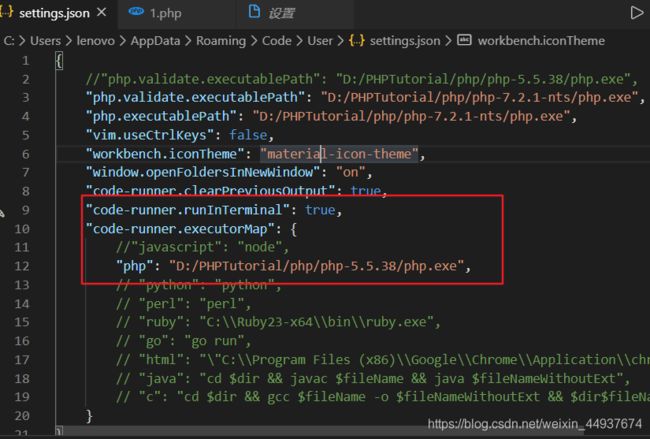Click the commented "html" Chrome path line
The width and height of the screenshot is (650, 439).
[383, 360]
